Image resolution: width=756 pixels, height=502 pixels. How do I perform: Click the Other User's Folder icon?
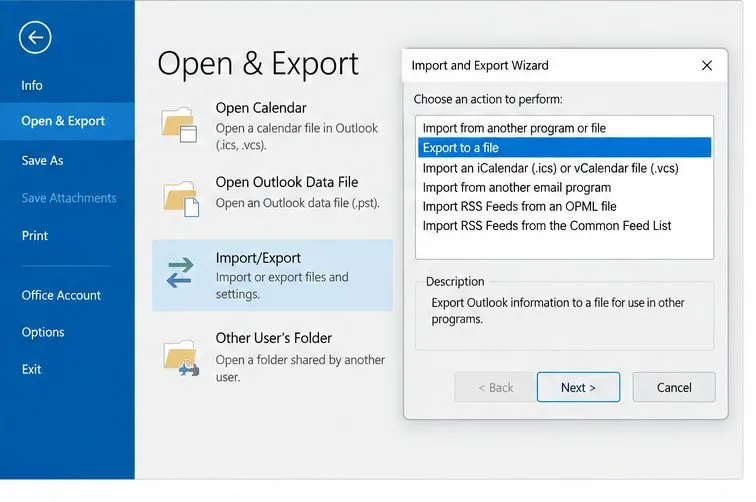(181, 358)
